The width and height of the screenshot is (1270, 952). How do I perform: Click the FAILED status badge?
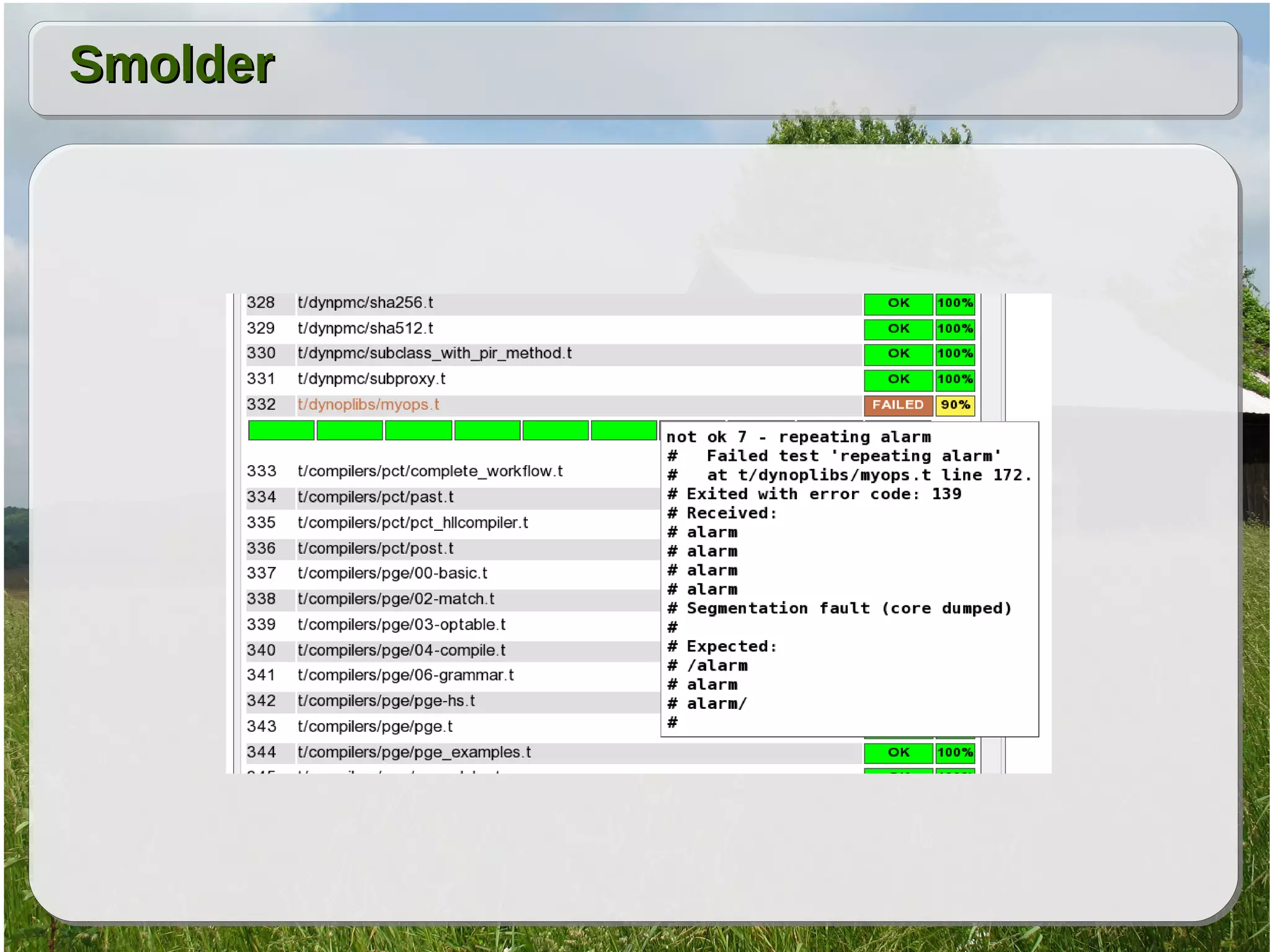tap(897, 405)
